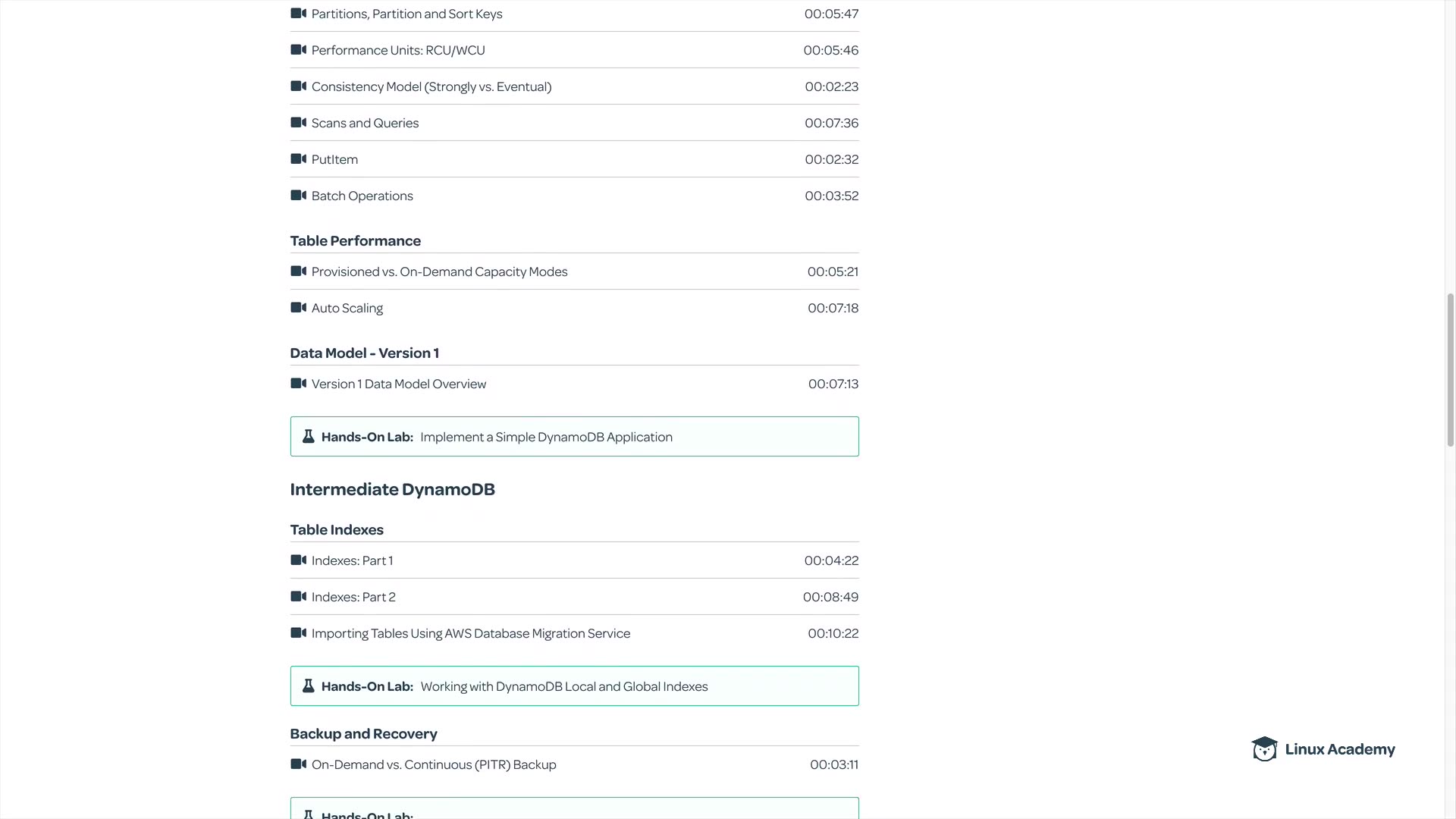Click video icon next to Auto Scaling

coord(298,308)
